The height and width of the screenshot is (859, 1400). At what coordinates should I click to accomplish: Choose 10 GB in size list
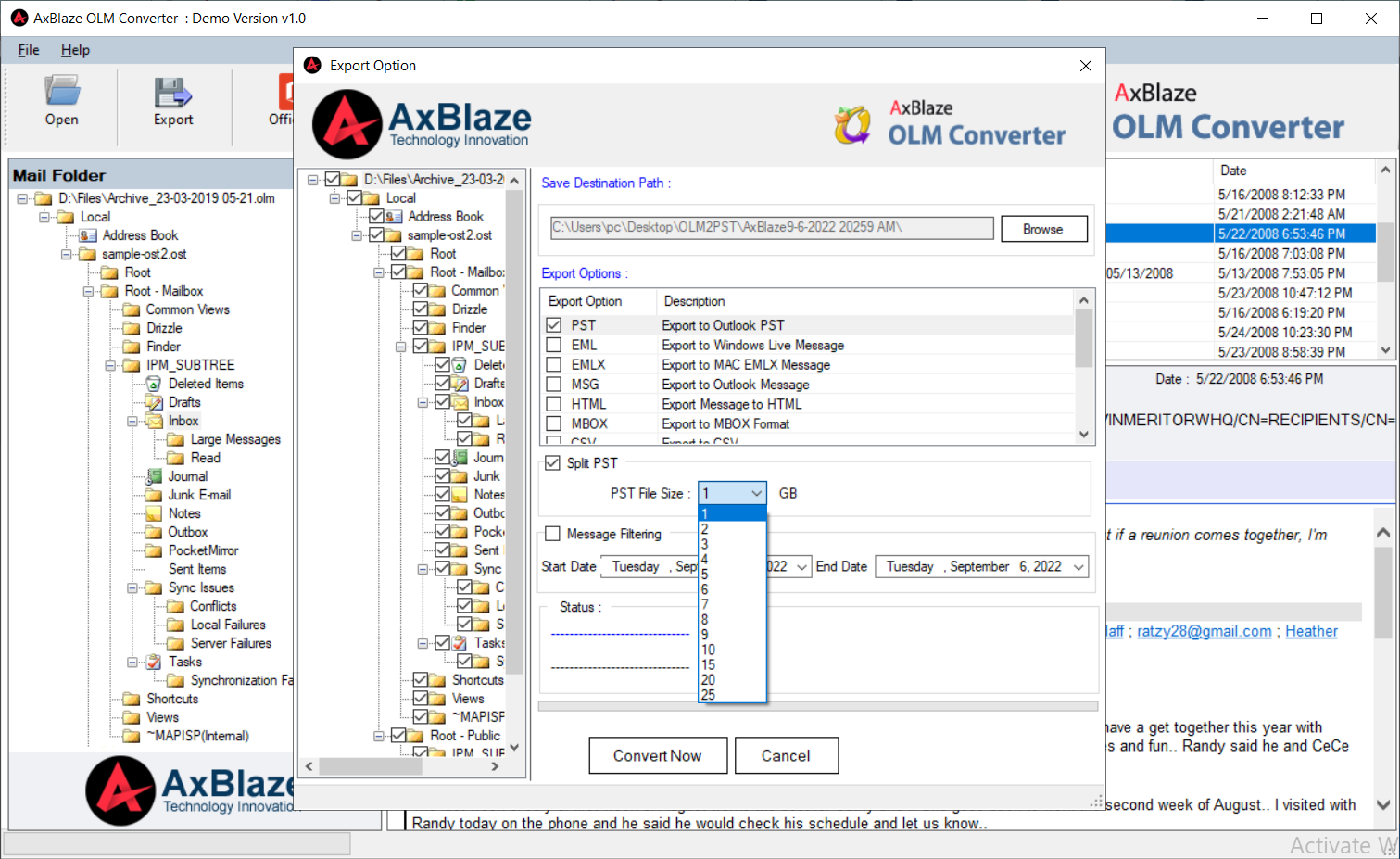732,650
